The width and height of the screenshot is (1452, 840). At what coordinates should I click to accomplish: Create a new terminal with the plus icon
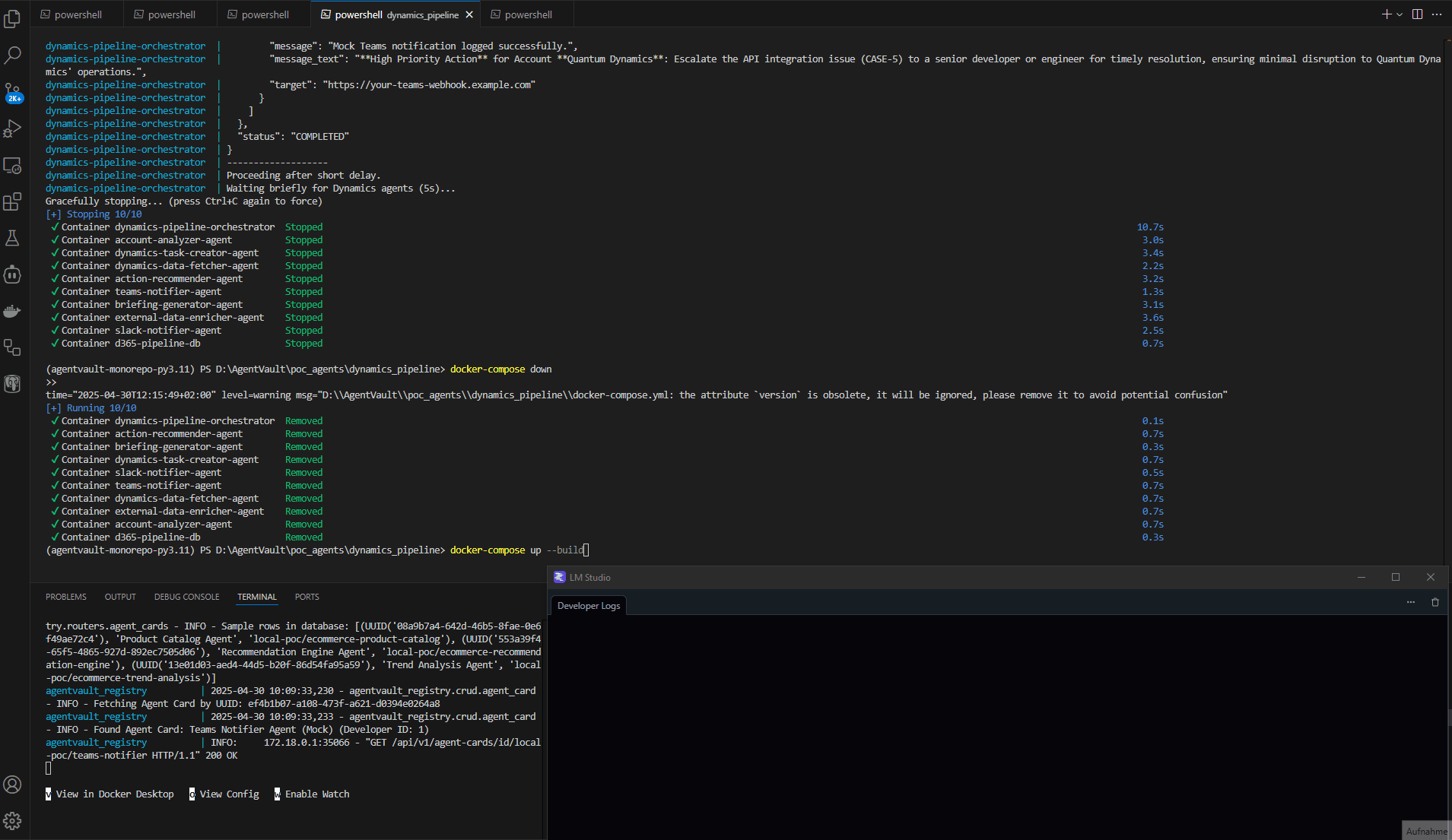tap(1386, 14)
